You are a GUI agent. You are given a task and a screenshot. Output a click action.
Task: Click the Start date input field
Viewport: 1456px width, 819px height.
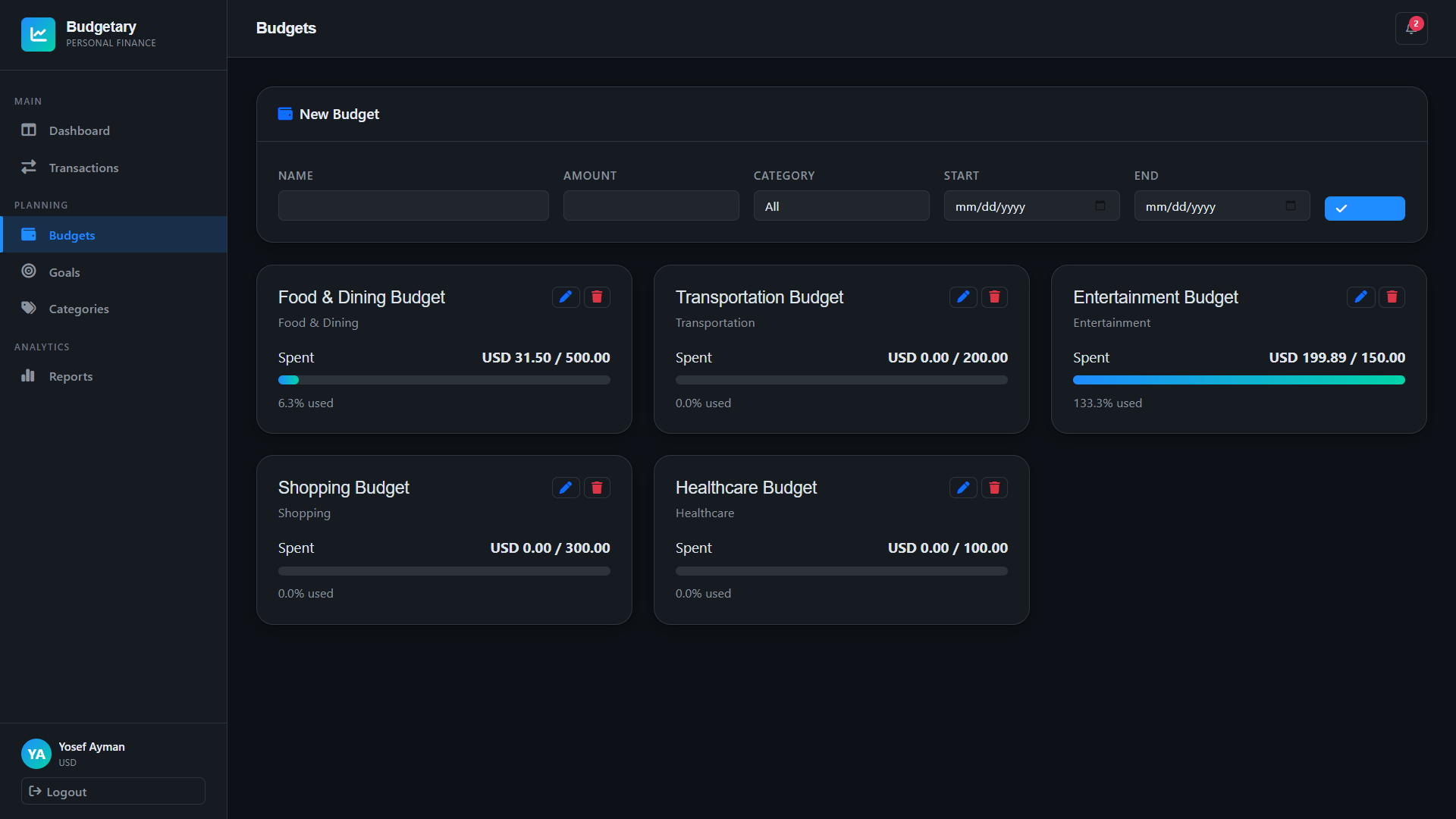tap(1031, 206)
